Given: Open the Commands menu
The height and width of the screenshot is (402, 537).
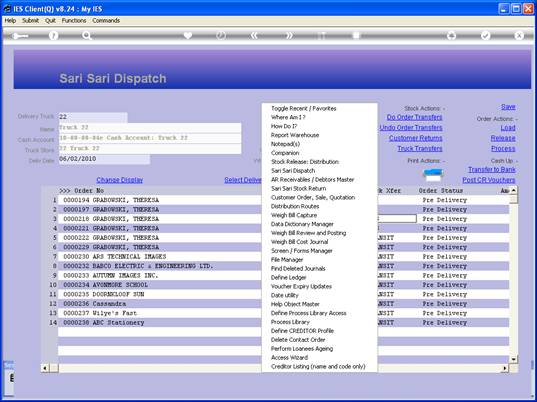Looking at the screenshot, I should point(106,21).
